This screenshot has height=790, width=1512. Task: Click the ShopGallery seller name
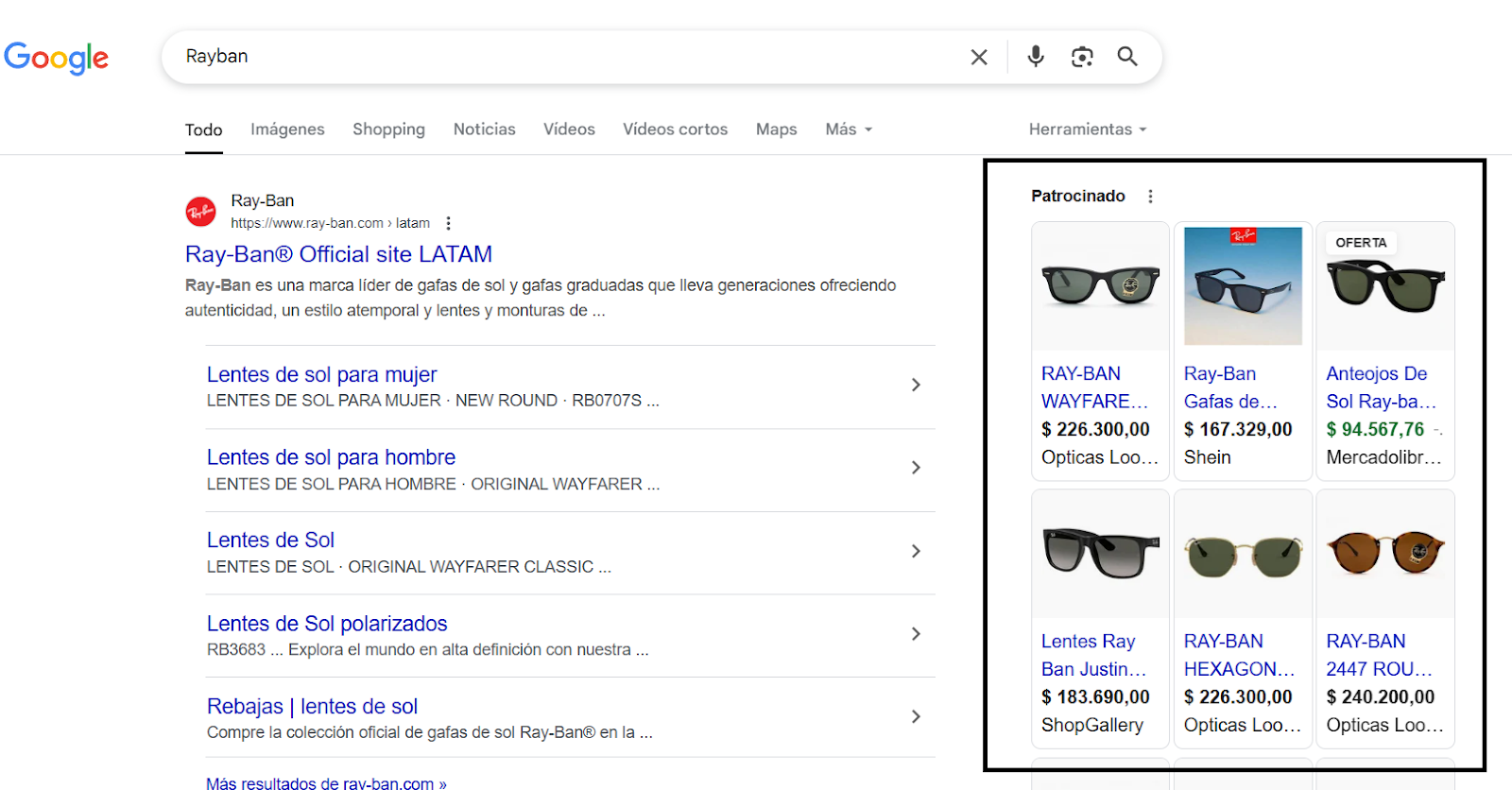[1092, 725]
